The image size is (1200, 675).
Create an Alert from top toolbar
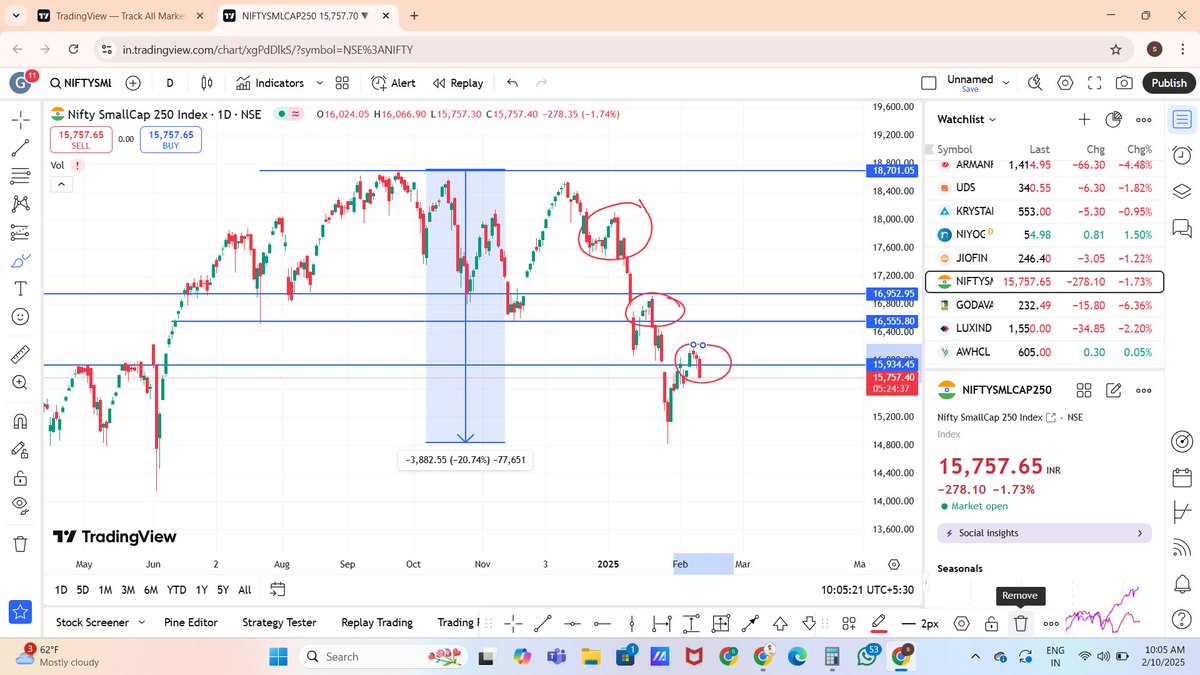pos(393,83)
